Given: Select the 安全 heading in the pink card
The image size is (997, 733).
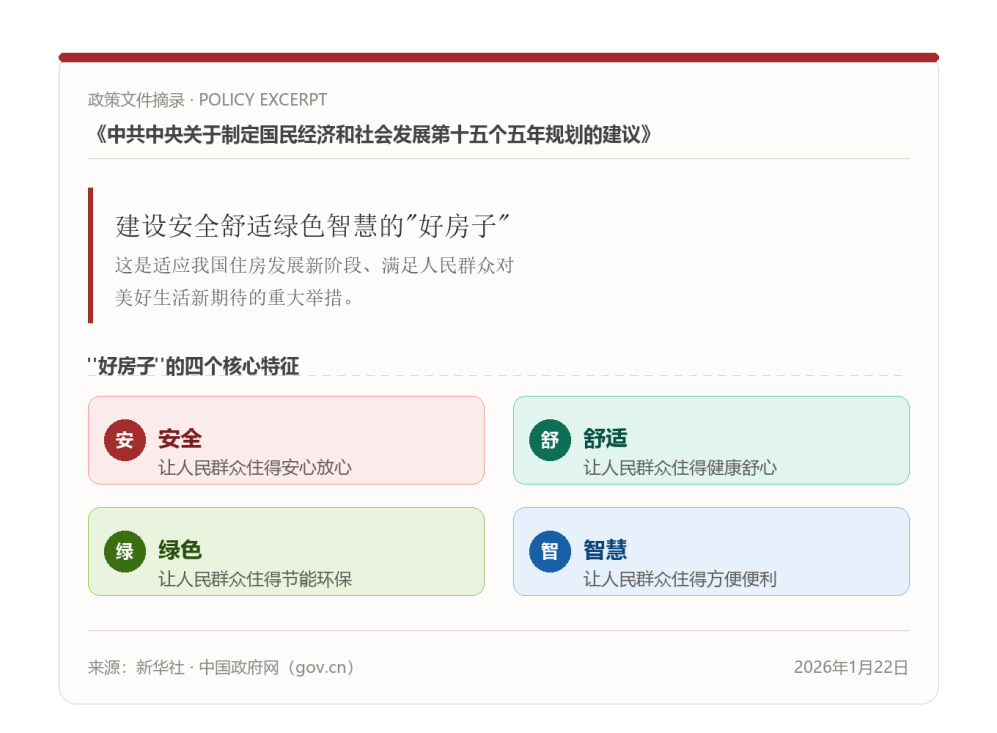Looking at the screenshot, I should coord(180,438).
